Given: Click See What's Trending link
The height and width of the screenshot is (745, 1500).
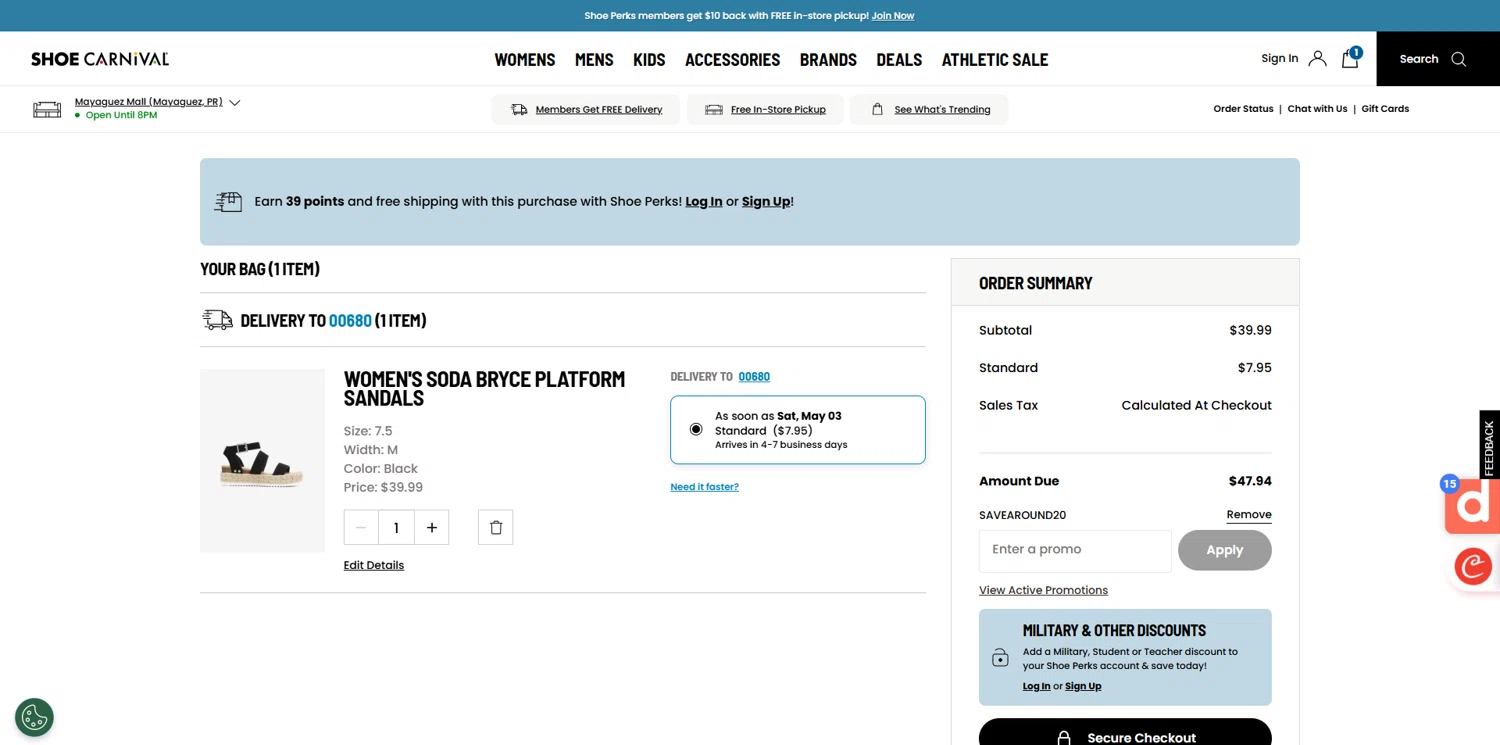Looking at the screenshot, I should (x=942, y=110).
